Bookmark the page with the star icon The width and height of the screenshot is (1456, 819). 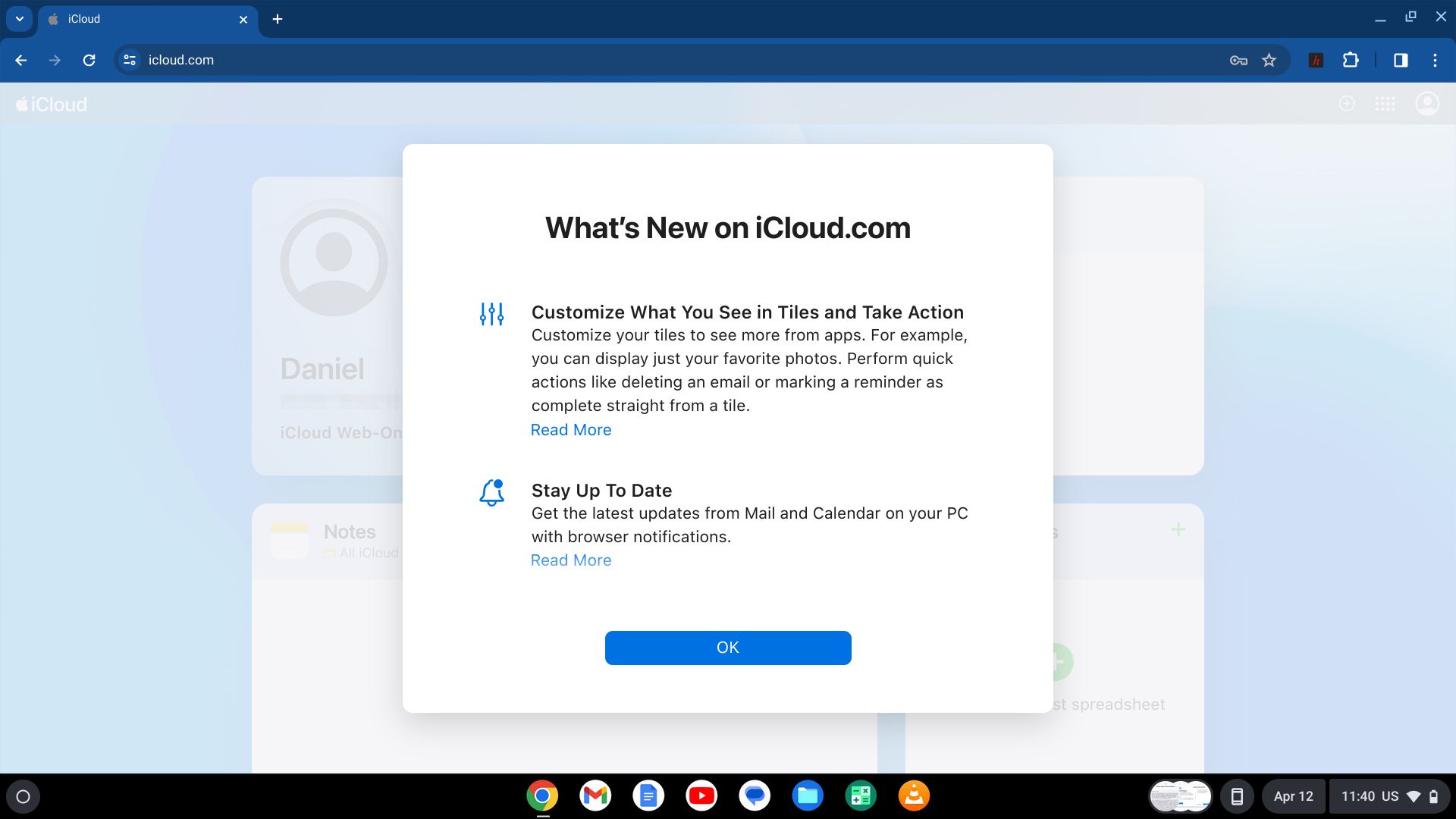[x=1268, y=60]
